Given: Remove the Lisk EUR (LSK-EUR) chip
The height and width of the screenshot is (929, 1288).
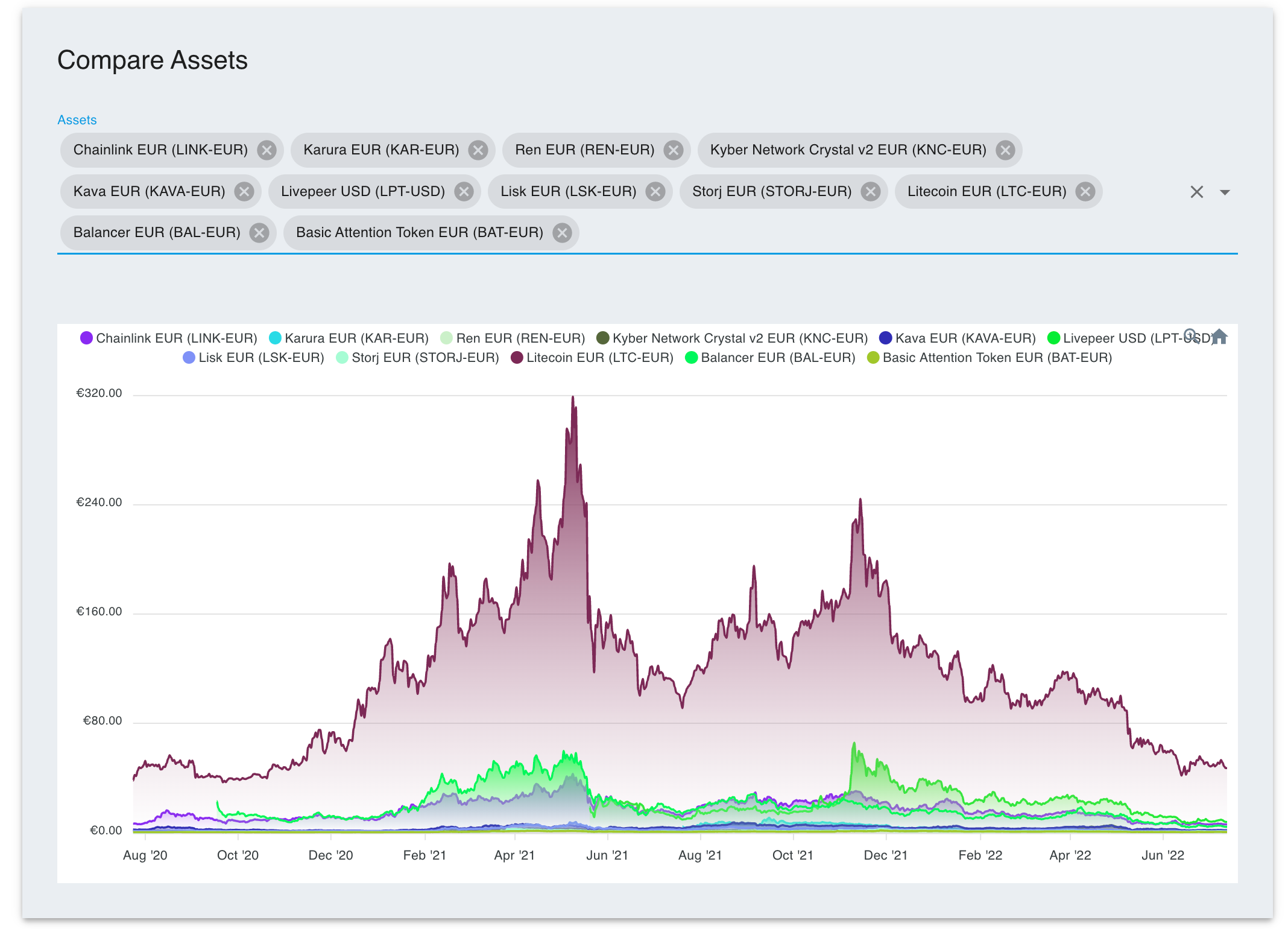Looking at the screenshot, I should pos(655,192).
